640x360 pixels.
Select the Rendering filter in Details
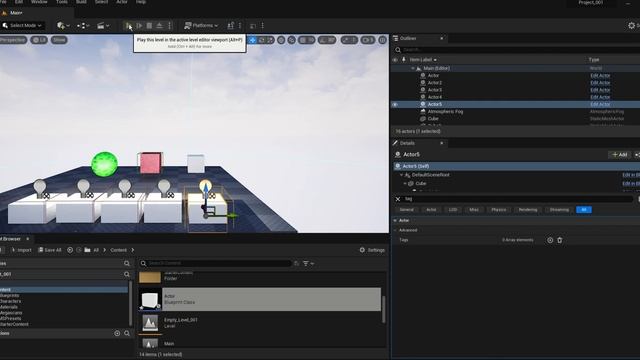click(528, 210)
